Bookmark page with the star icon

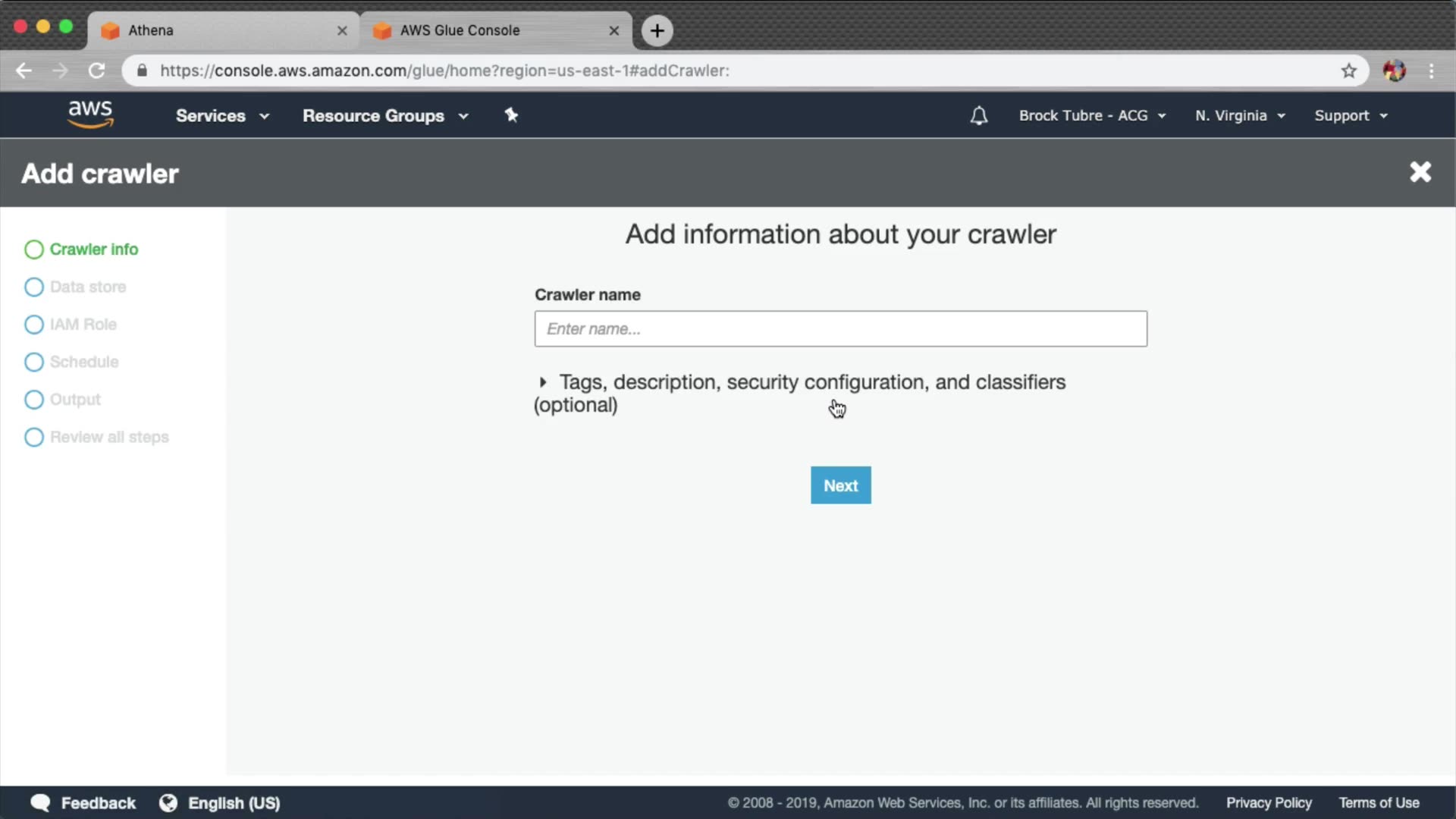pyautogui.click(x=1348, y=71)
